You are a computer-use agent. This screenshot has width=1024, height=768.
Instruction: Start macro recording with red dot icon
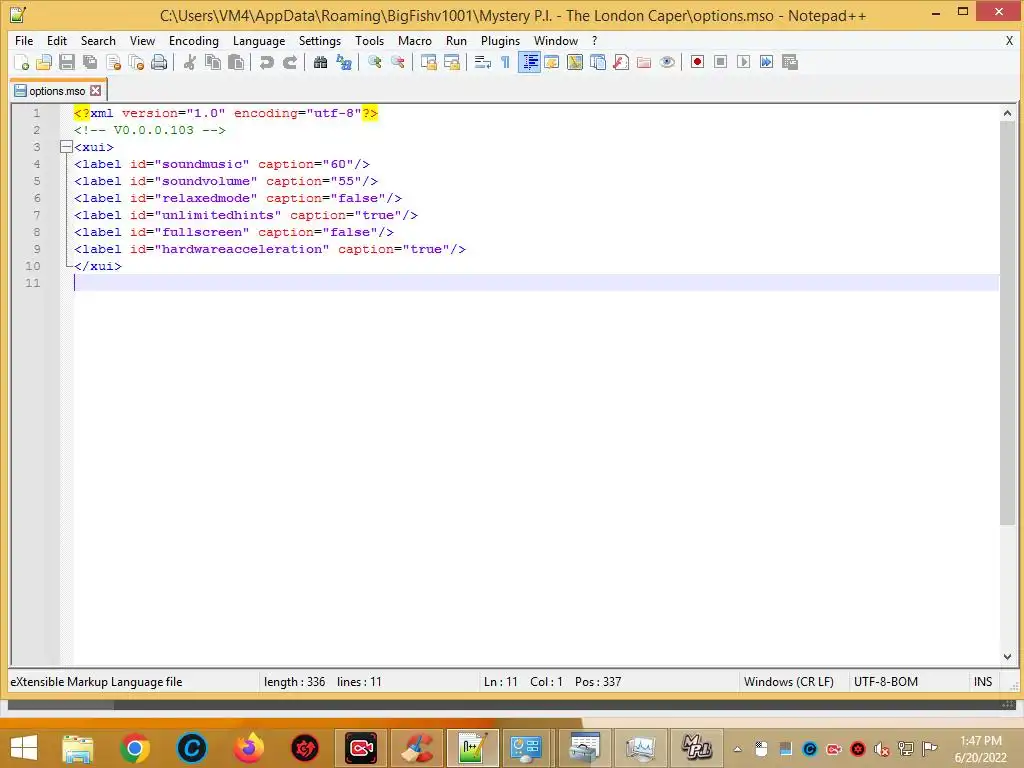[x=697, y=62]
